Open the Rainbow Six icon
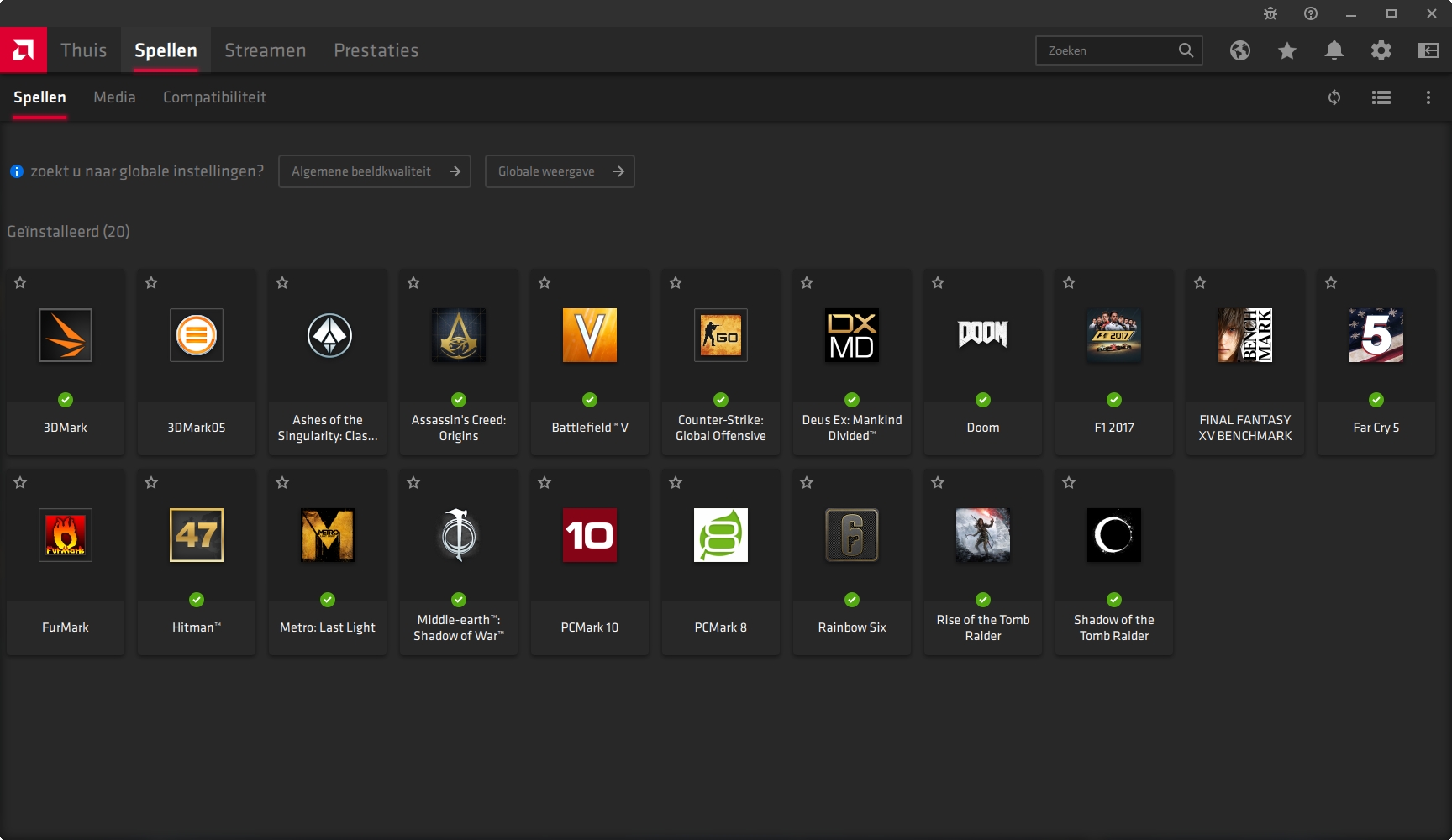This screenshot has width=1452, height=840. (x=852, y=535)
